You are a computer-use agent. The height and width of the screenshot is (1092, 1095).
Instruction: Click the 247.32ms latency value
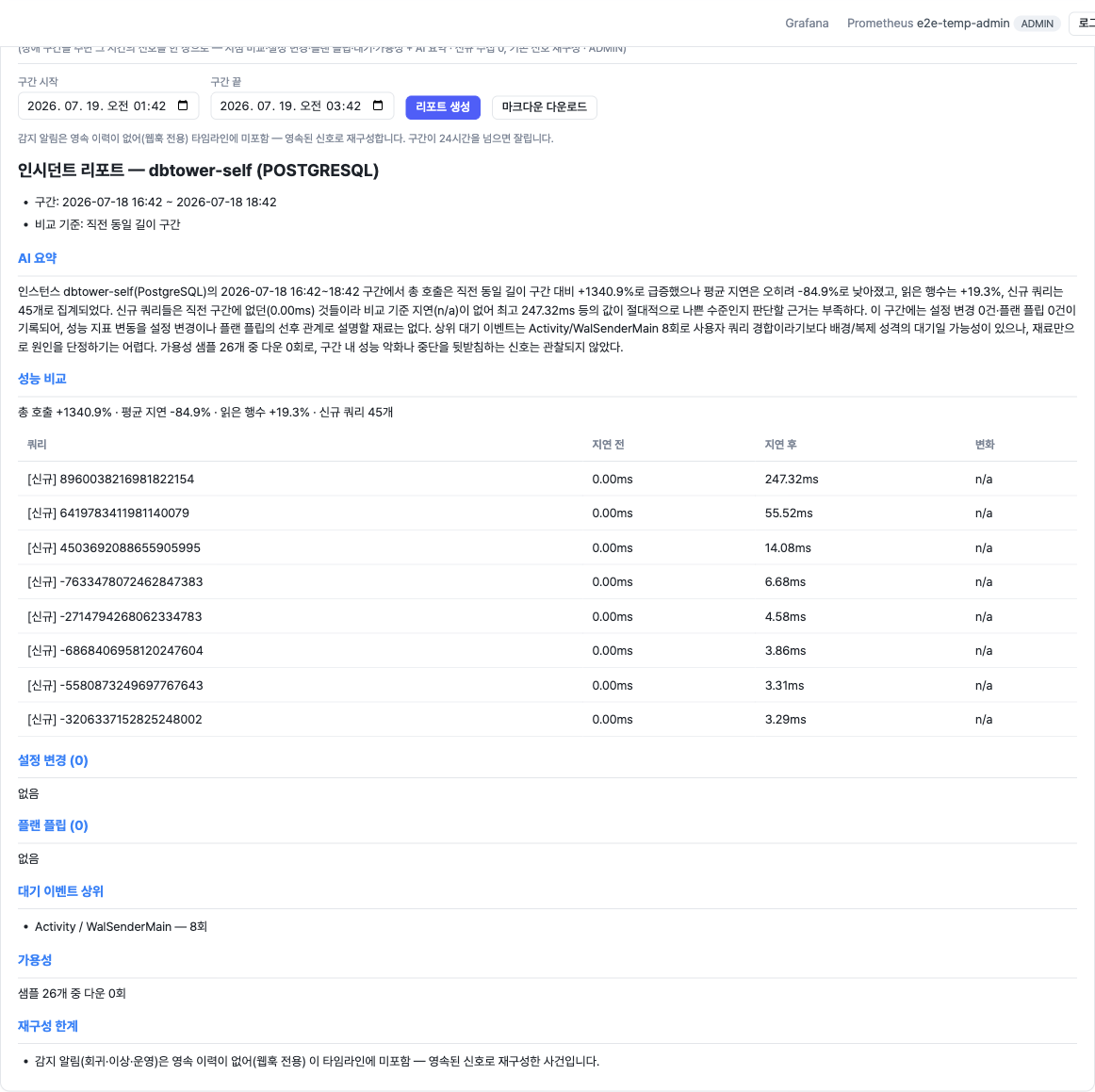coord(792,479)
